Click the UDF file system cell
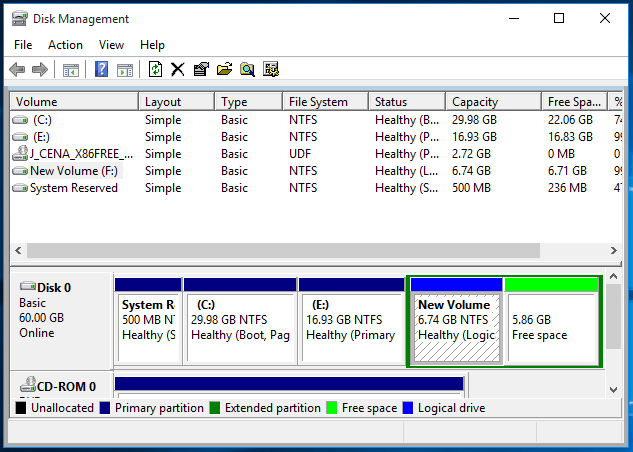Viewport: 633px width, 452px height. 300,154
